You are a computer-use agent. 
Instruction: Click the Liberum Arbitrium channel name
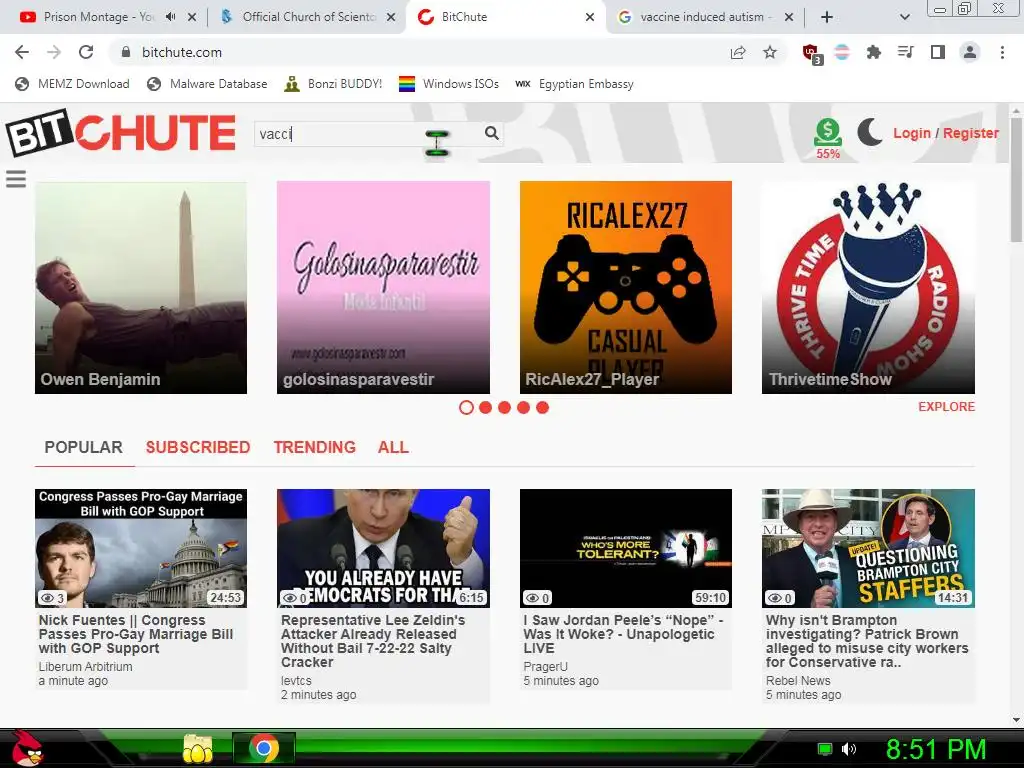point(86,667)
